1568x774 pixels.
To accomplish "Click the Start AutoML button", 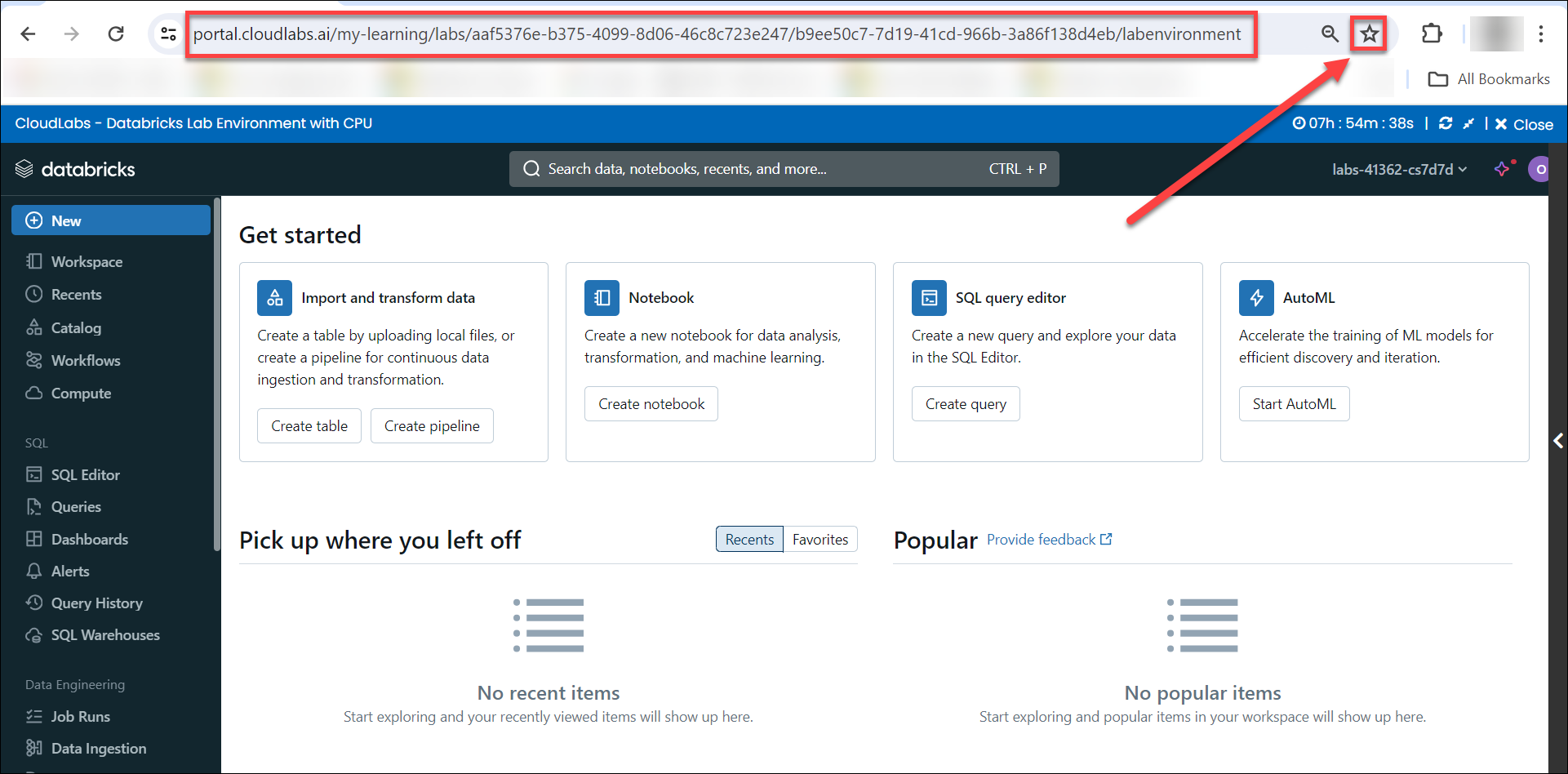I will click(x=1294, y=404).
